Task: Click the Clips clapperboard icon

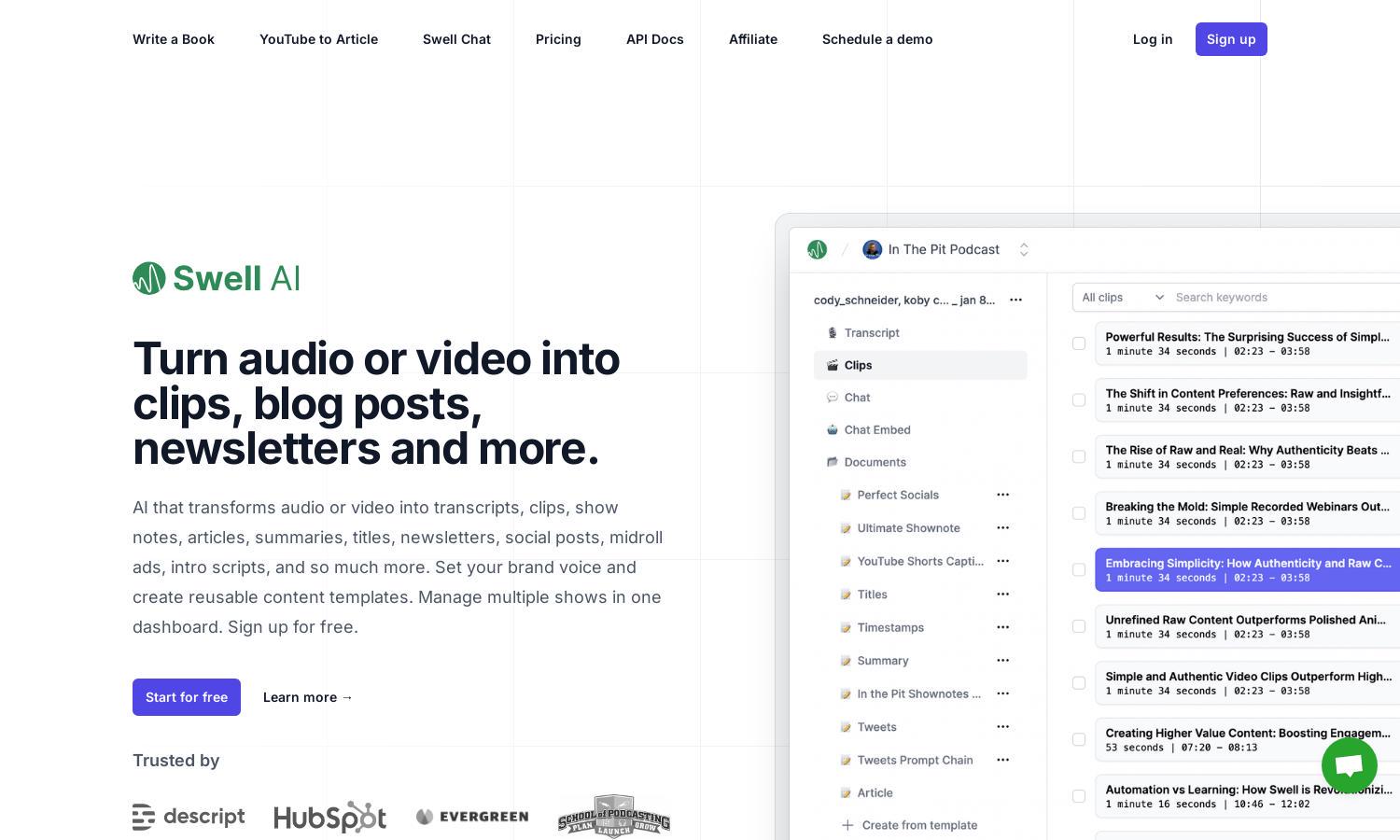Action: click(x=833, y=365)
